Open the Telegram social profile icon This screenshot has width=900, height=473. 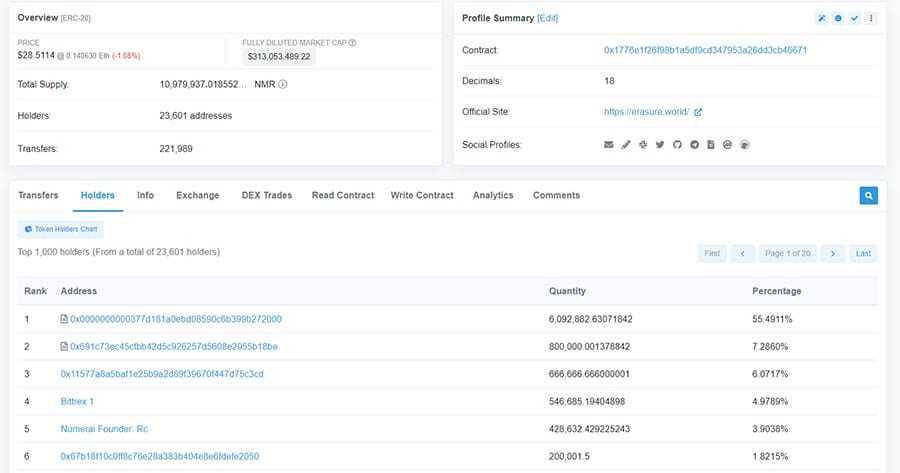click(694, 145)
